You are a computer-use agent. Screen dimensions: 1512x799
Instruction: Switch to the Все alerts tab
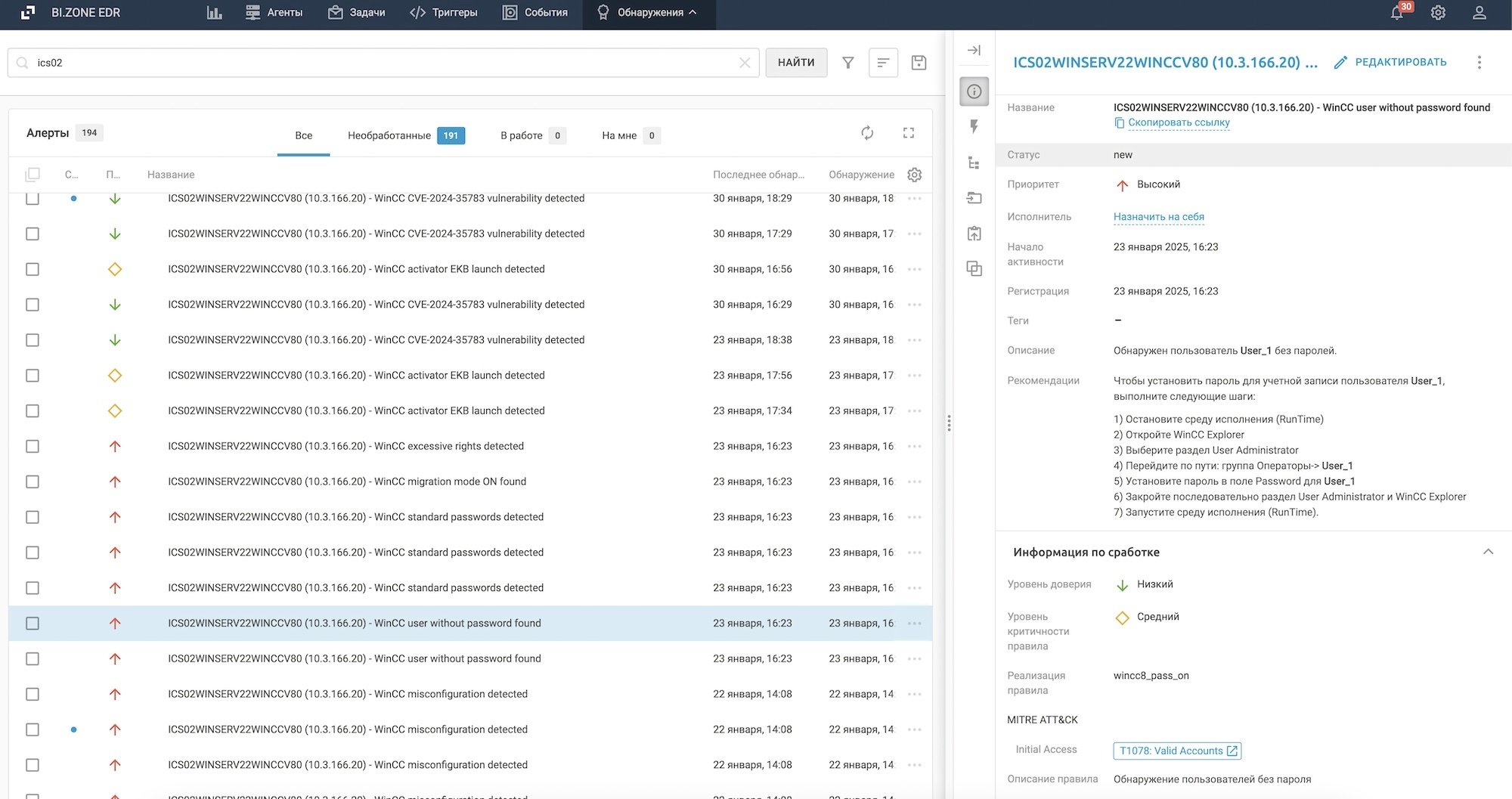(303, 135)
